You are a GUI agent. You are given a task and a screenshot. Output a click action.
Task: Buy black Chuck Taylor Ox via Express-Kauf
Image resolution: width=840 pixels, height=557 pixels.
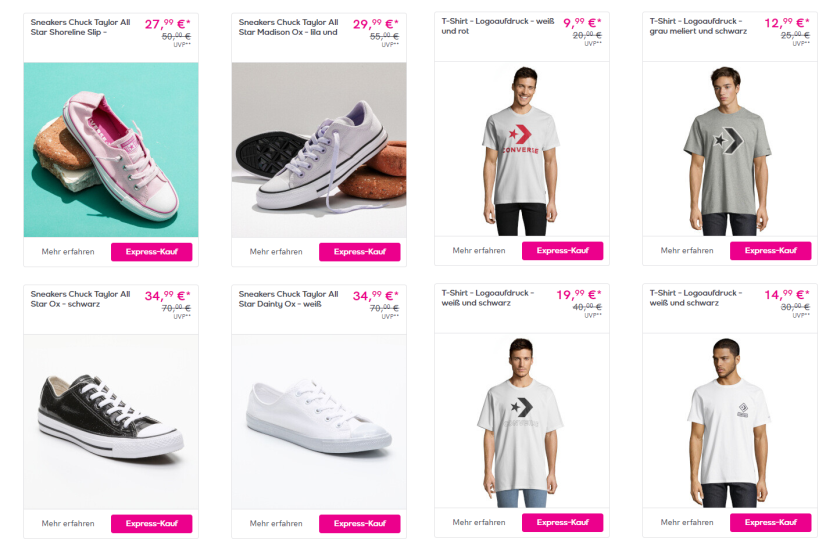(151, 523)
